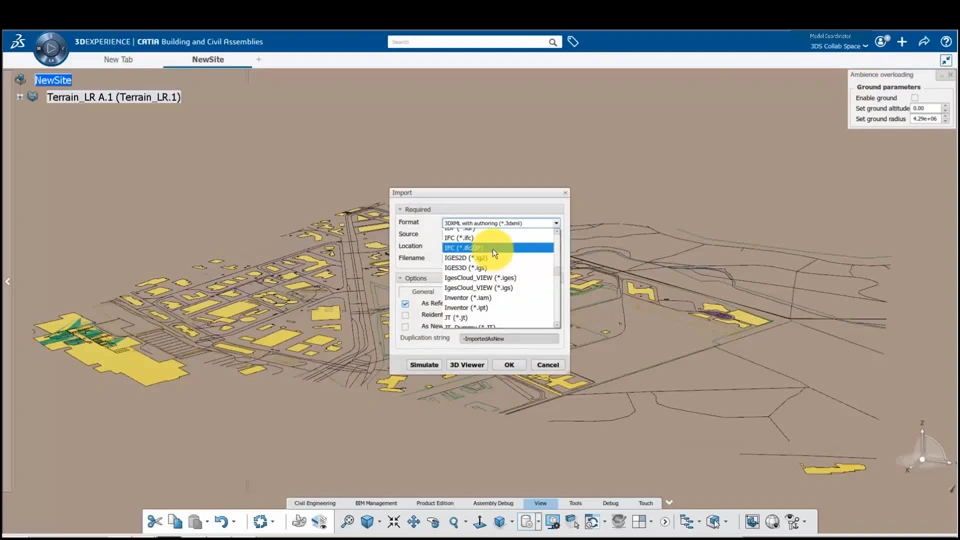Open the user profile icon
The width and height of the screenshot is (960, 540).
coord(882,42)
